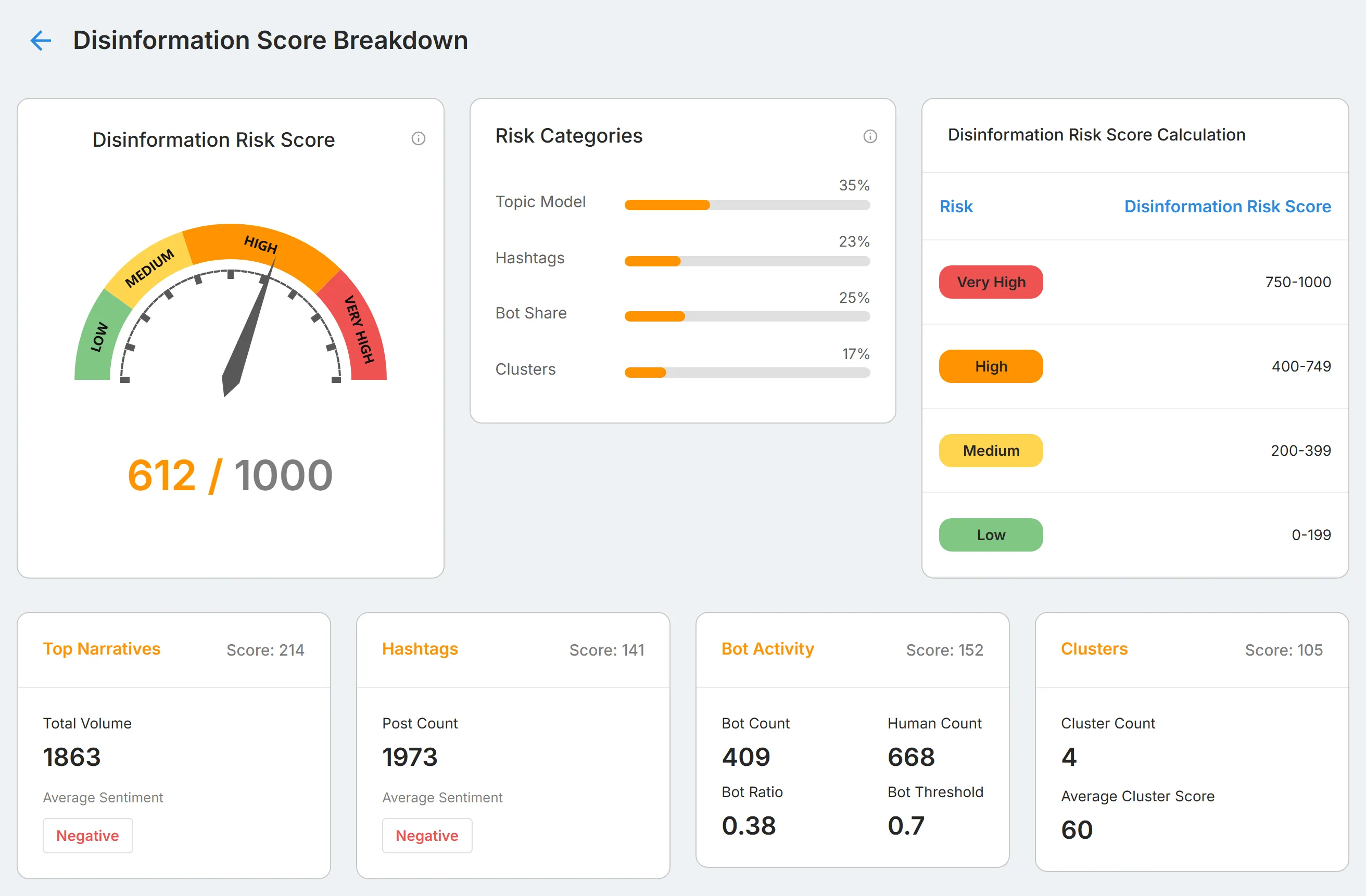The width and height of the screenshot is (1366, 896).
Task: Click the Bot Share category label
Action: click(x=531, y=313)
